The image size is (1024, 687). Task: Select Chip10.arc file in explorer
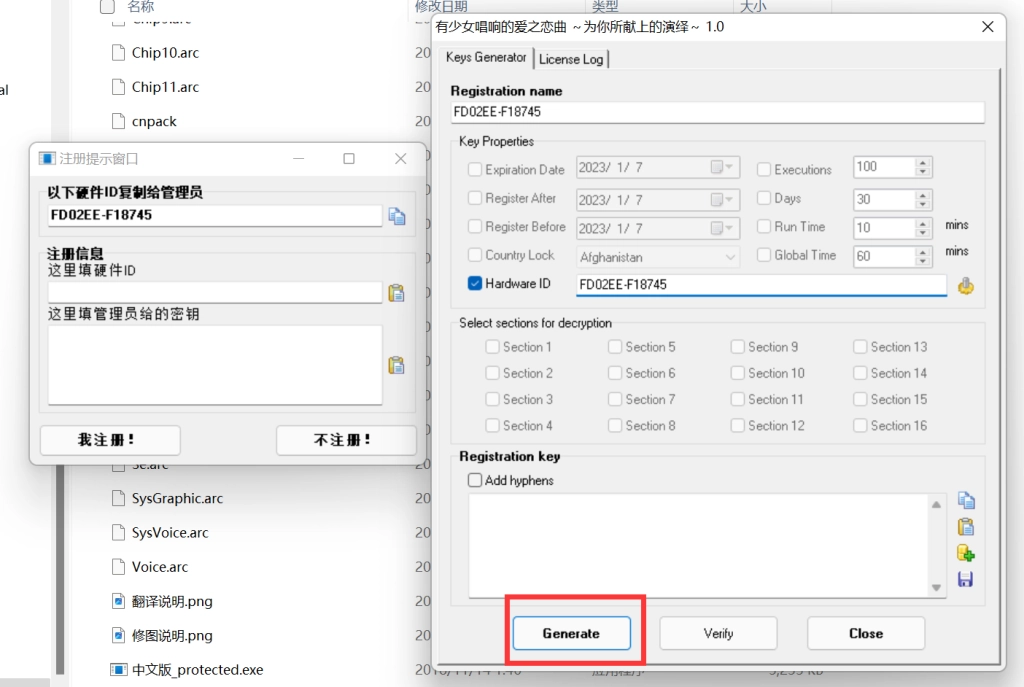pyautogui.click(x=165, y=53)
